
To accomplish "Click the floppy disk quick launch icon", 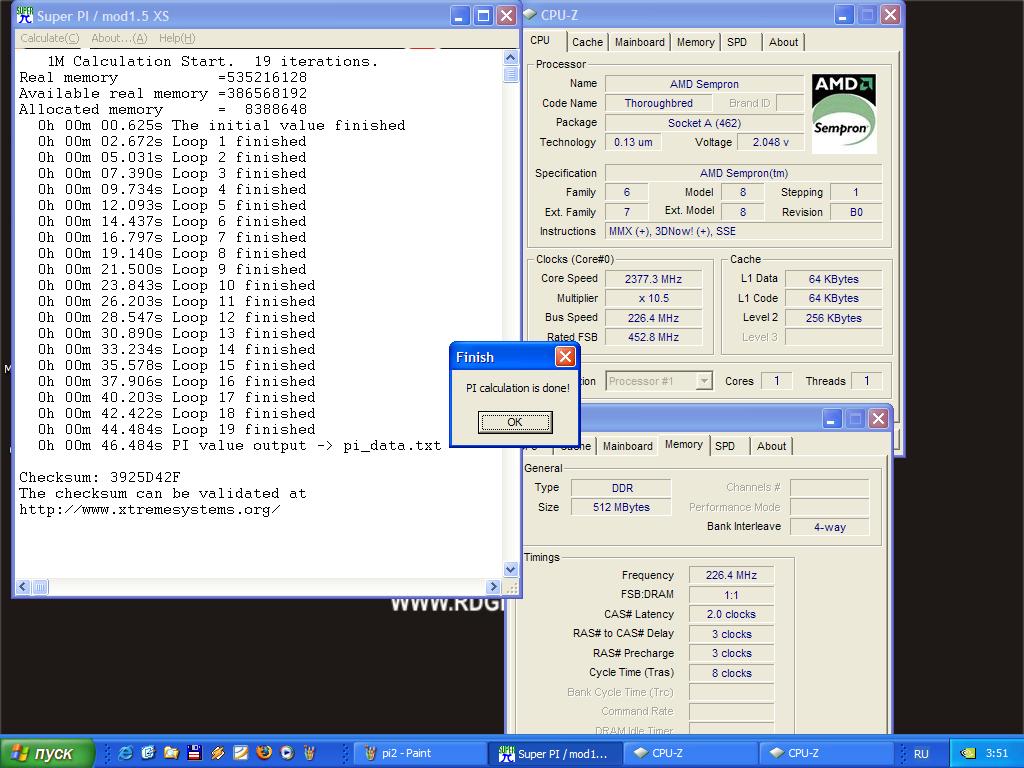I will click(194, 753).
